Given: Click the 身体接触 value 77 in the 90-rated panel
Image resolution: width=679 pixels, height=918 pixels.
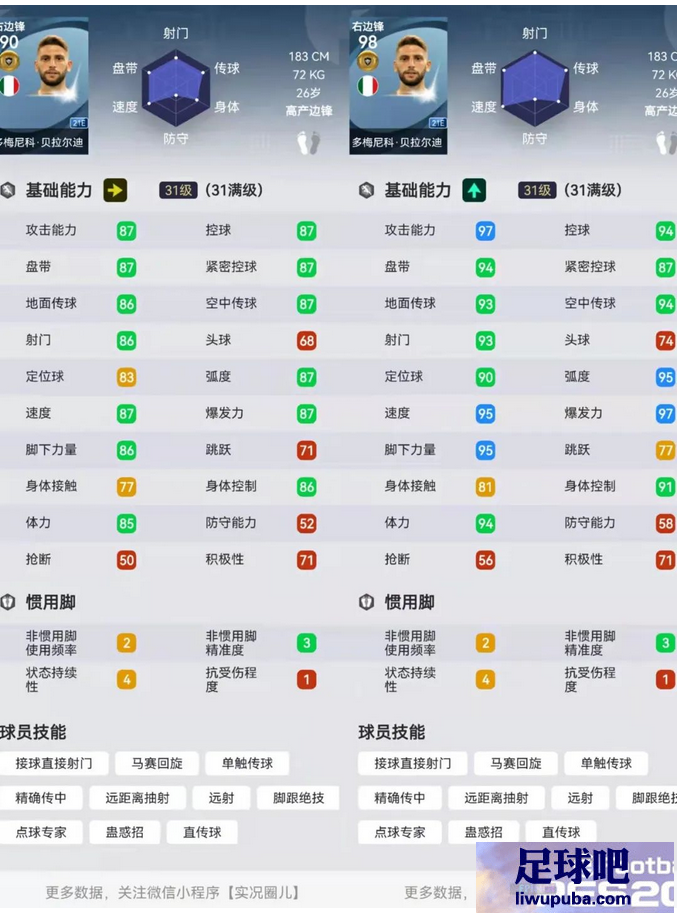Looking at the screenshot, I should pos(126,487).
